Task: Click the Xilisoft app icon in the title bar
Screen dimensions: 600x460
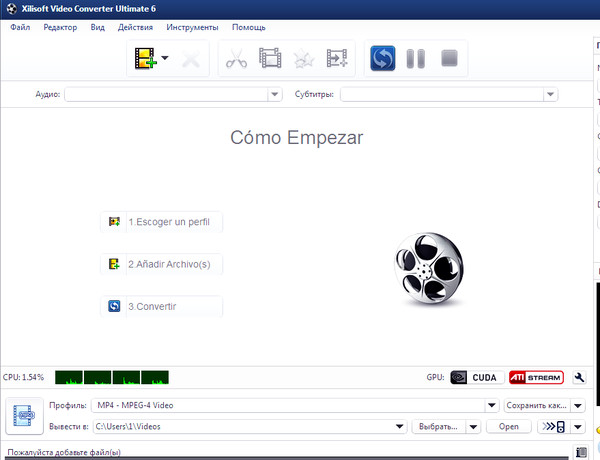Action: (x=11, y=9)
